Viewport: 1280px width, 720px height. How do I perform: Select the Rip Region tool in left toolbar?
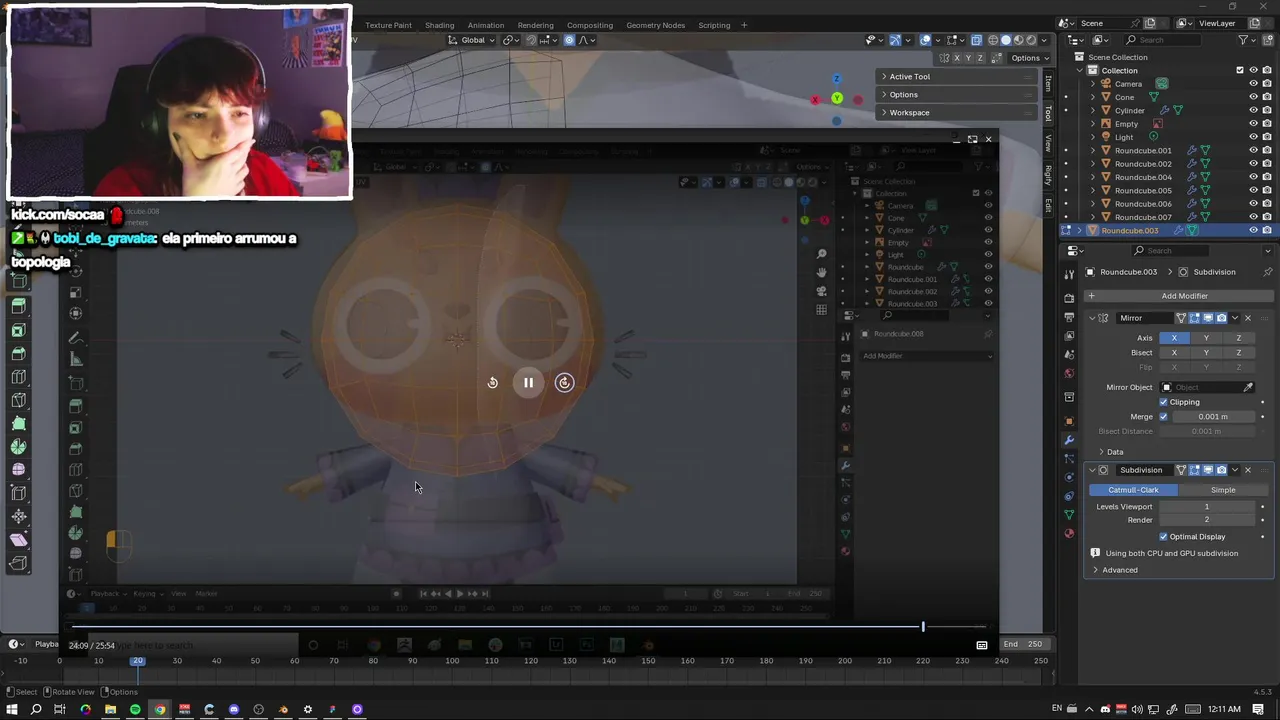tap(18, 563)
